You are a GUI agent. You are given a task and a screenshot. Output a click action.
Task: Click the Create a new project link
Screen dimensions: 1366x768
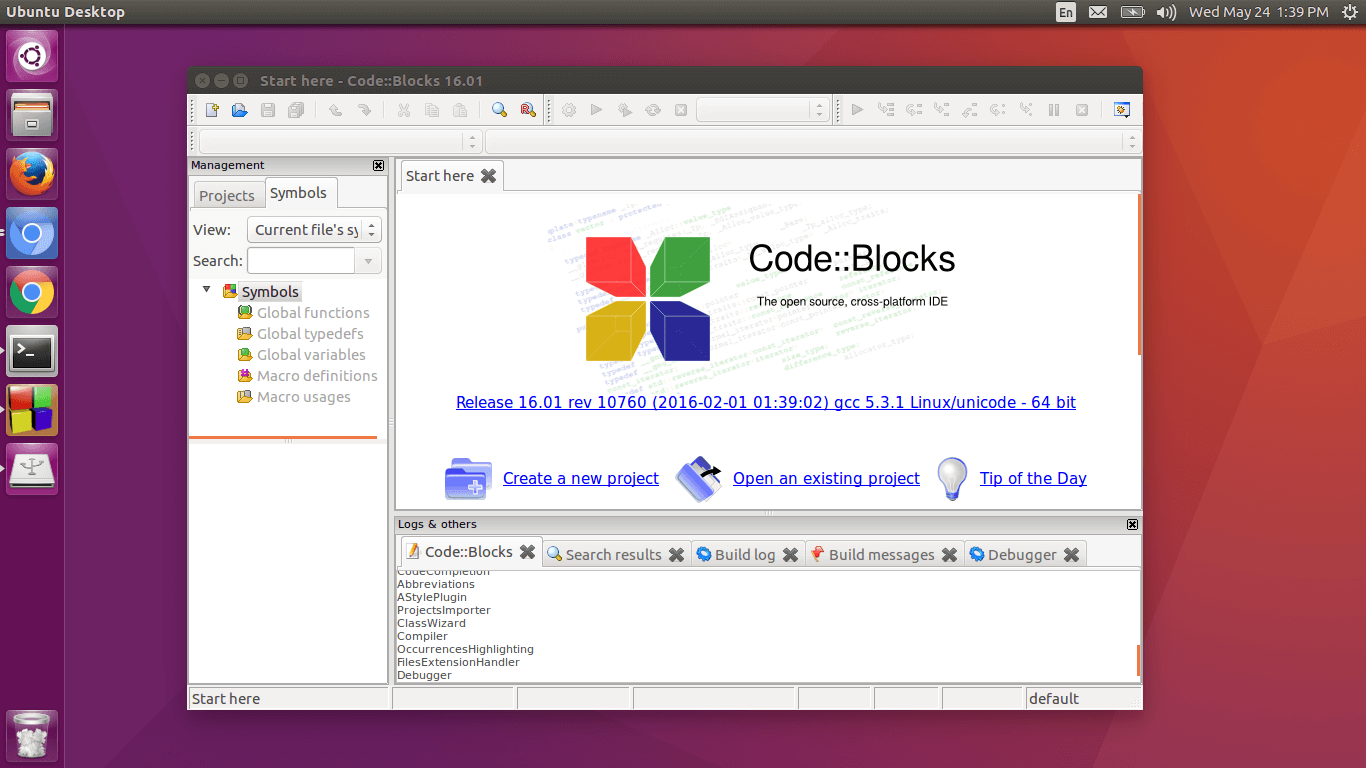580,479
